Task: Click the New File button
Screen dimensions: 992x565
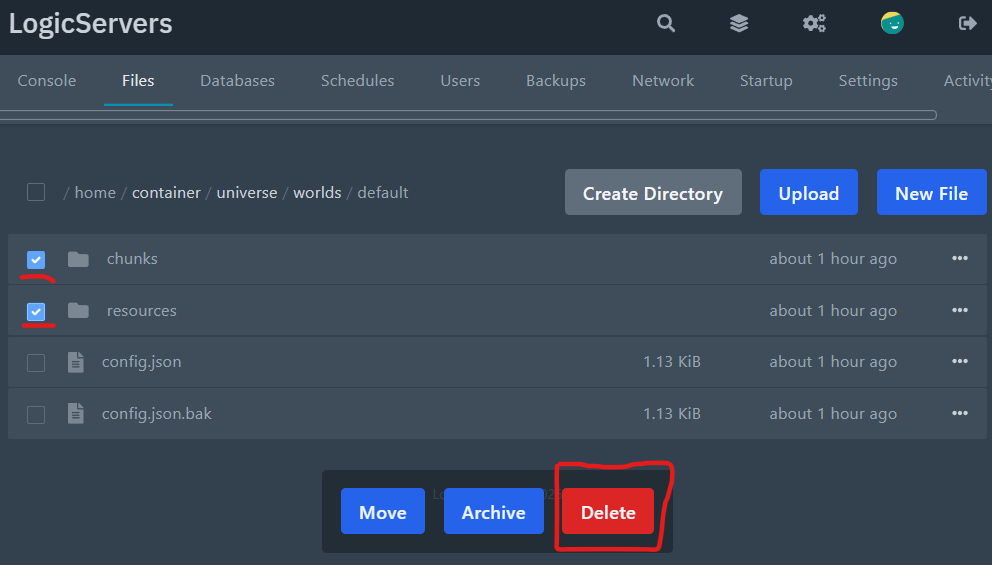Action: pos(931,192)
